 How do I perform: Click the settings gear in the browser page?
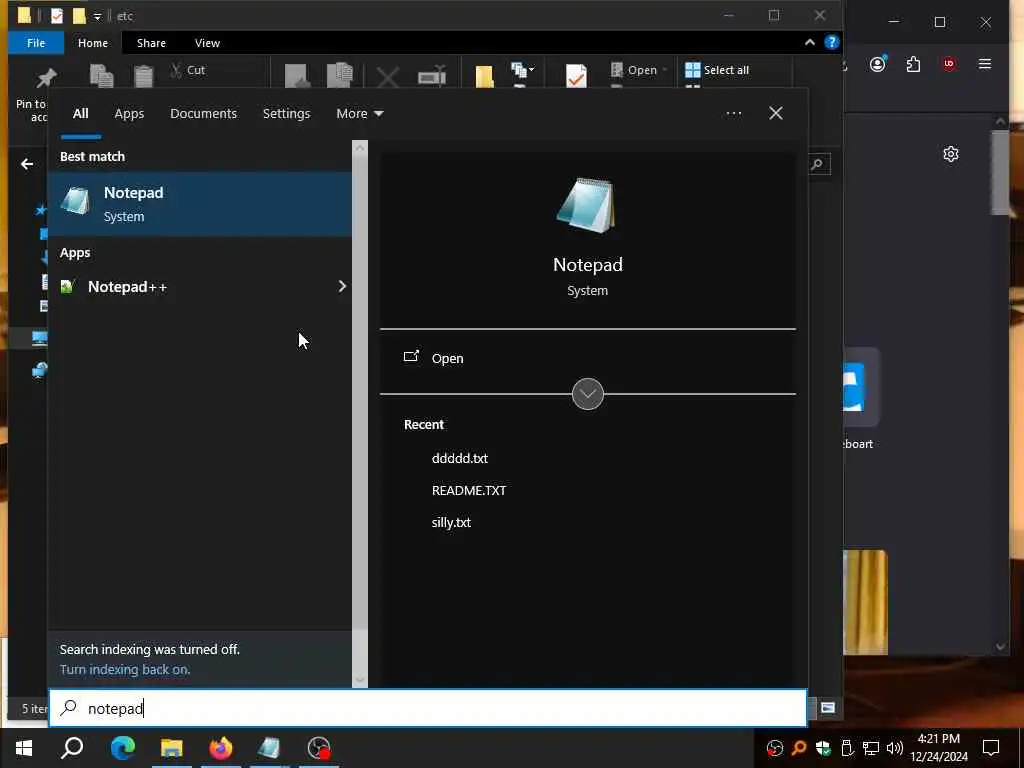pyautogui.click(x=951, y=154)
